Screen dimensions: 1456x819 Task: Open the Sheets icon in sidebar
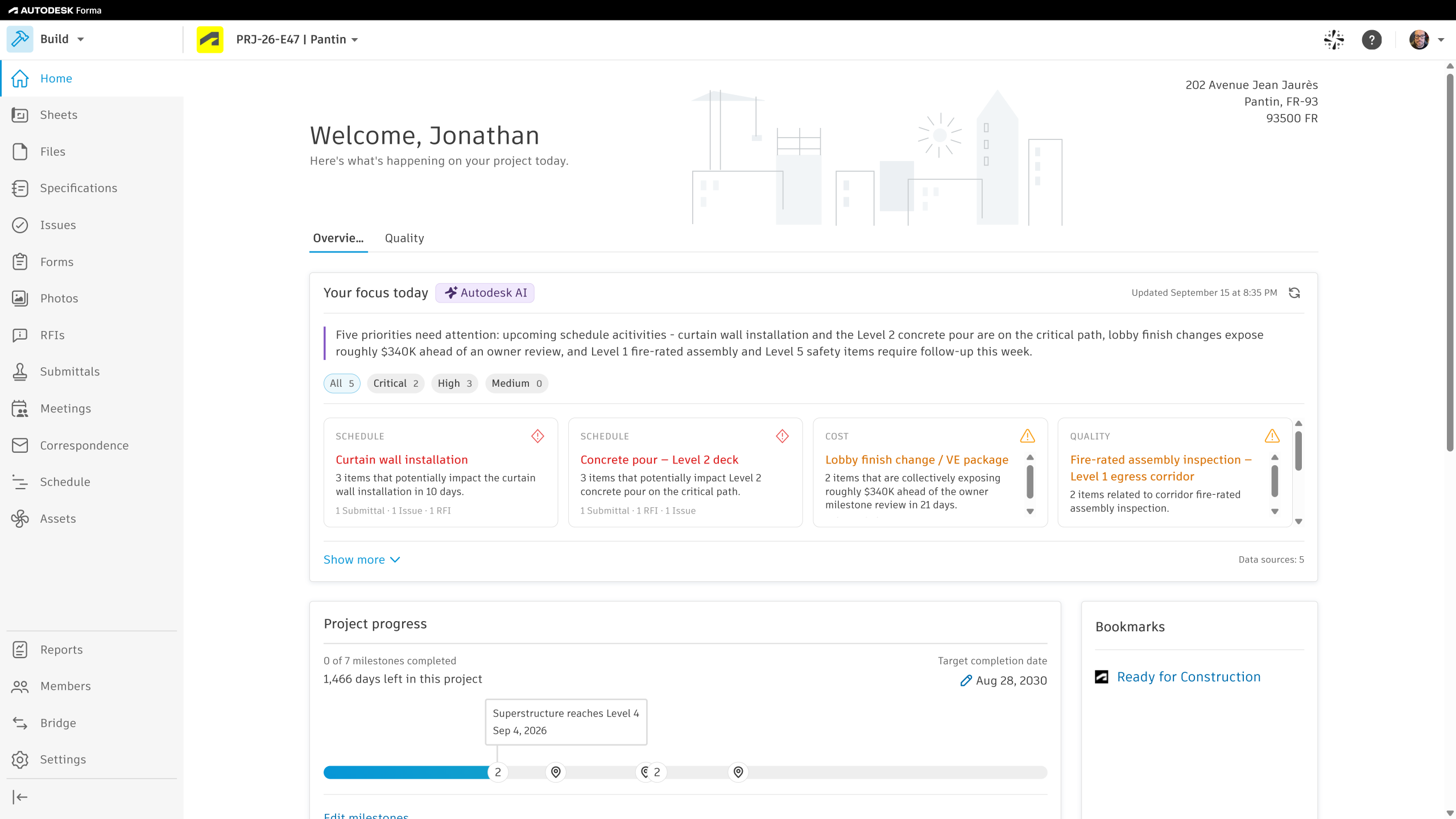tap(20, 115)
